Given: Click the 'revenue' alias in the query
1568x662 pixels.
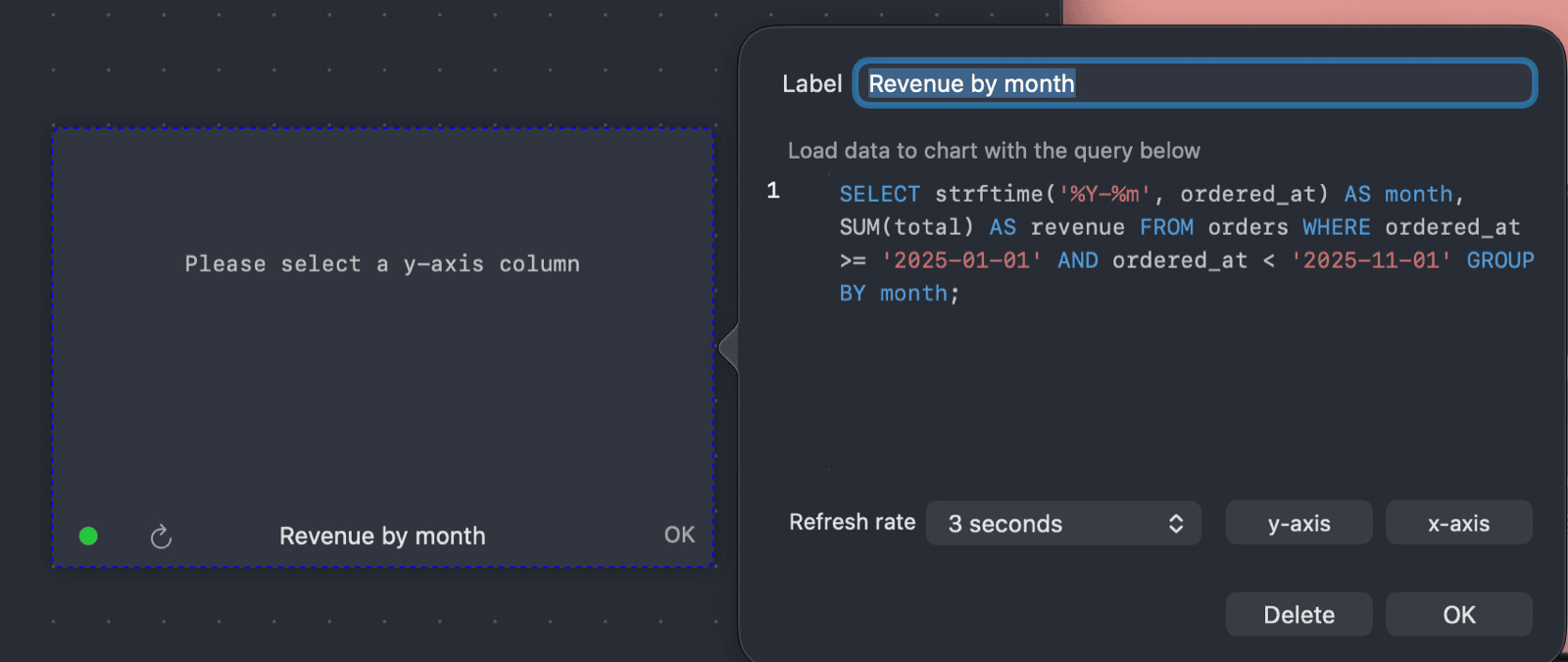Looking at the screenshot, I should click(x=1077, y=227).
